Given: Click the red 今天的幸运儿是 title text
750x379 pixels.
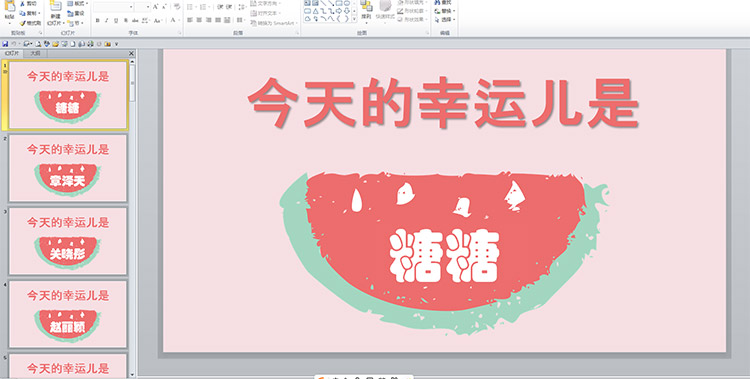Looking at the screenshot, I should [443, 102].
